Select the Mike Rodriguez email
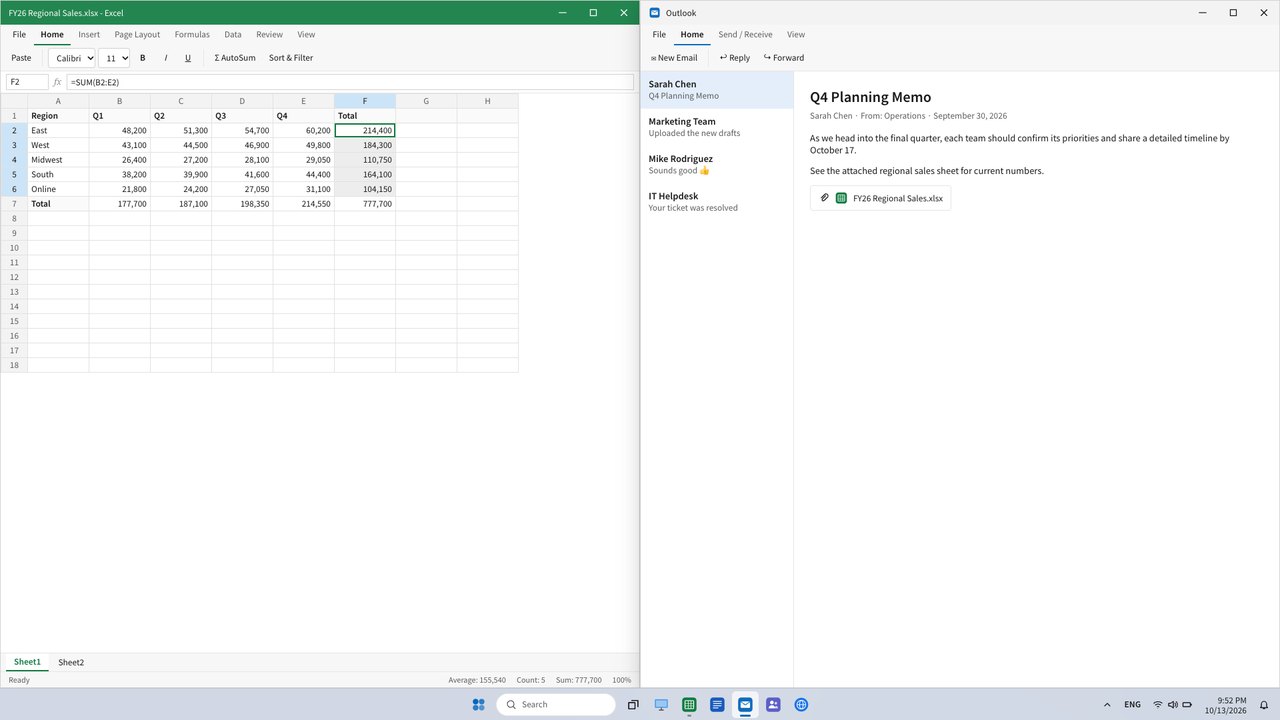 click(x=717, y=164)
